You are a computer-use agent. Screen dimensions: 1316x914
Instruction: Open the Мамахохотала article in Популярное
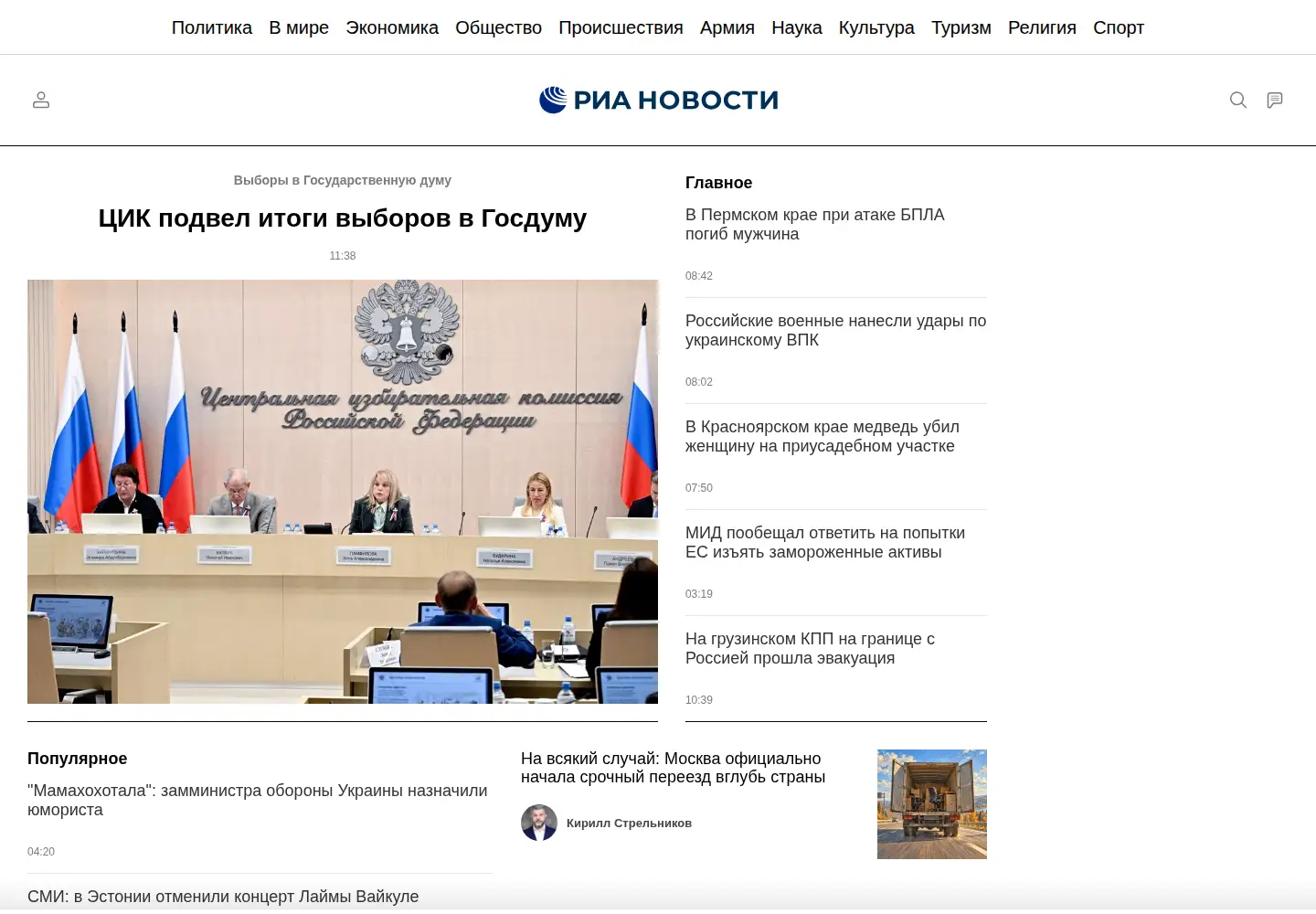click(258, 800)
